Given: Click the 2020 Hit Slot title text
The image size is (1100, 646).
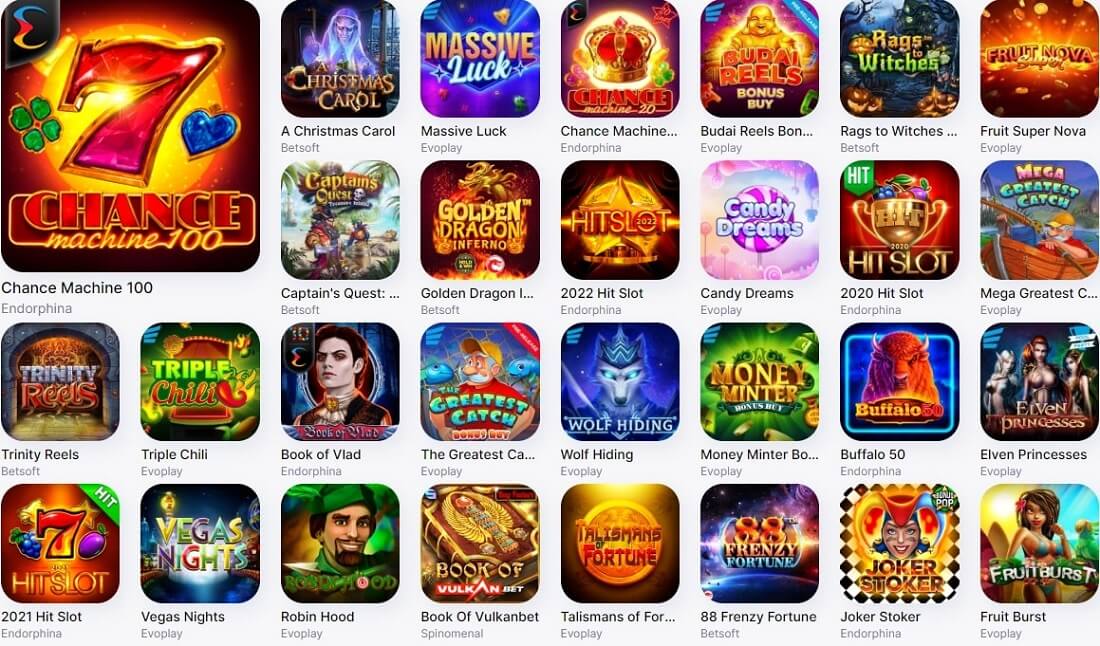Looking at the screenshot, I should pyautogui.click(x=882, y=293).
